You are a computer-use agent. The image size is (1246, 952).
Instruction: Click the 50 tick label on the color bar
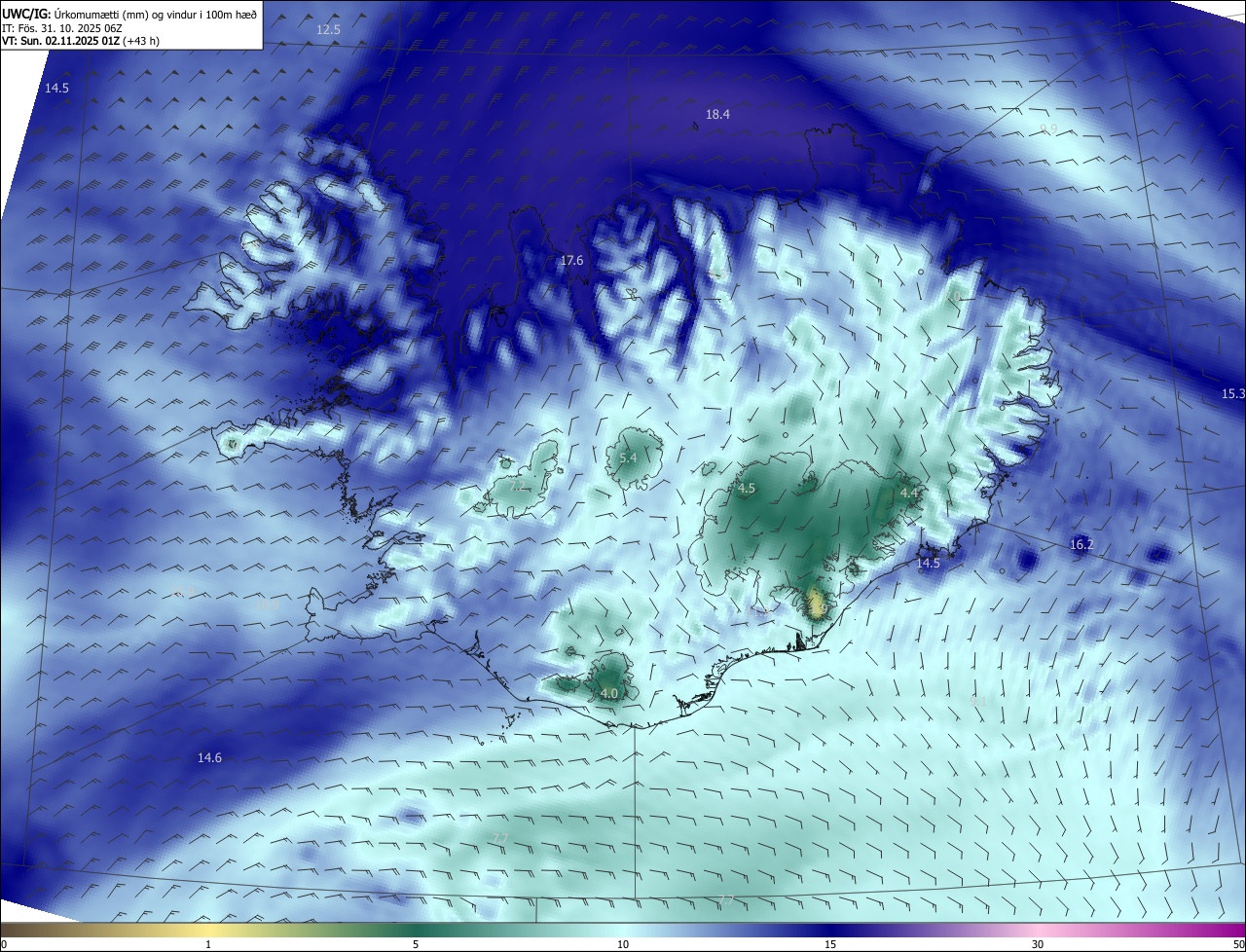[x=1238, y=945]
